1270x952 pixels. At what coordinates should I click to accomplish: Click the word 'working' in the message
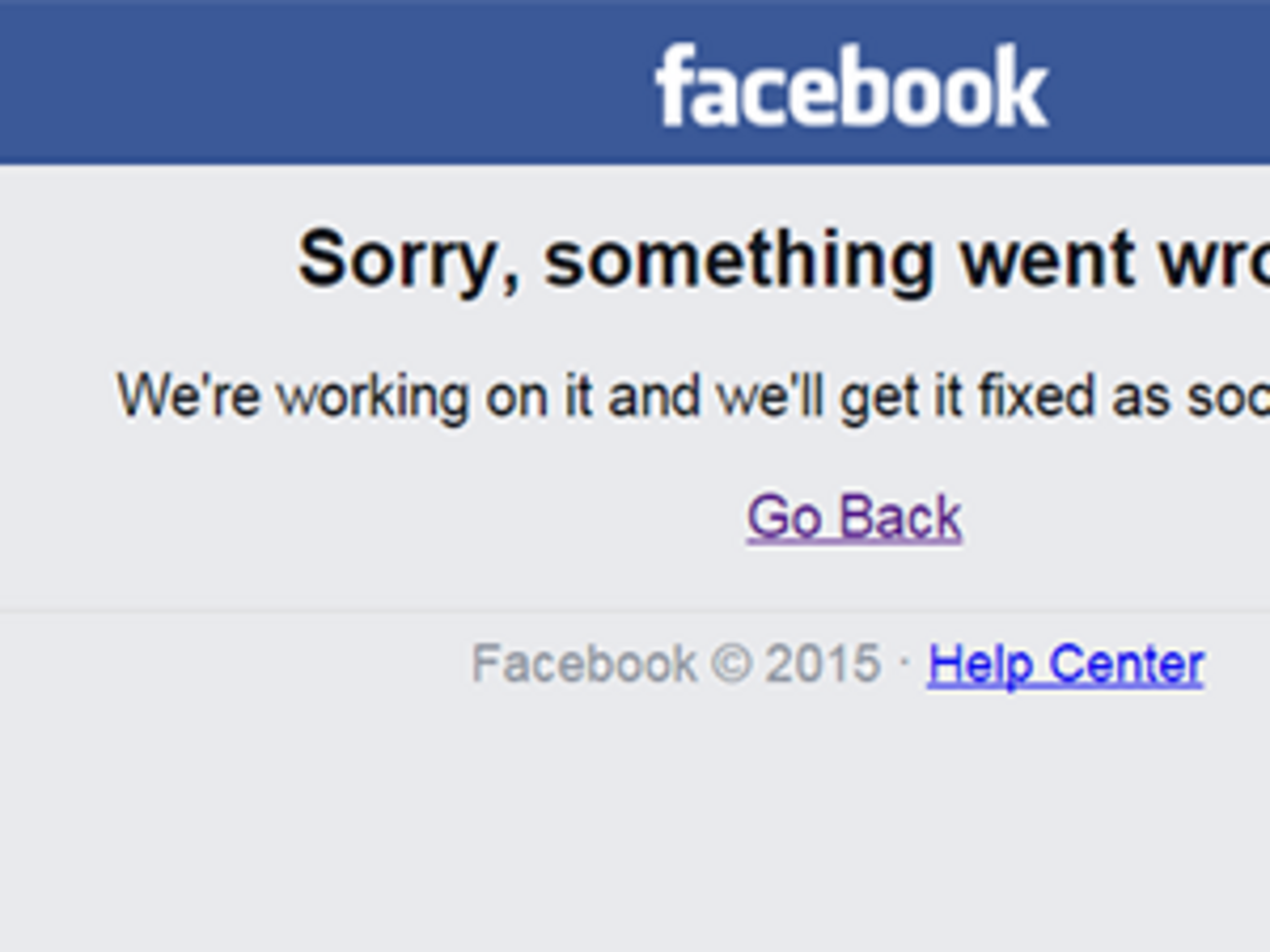coord(373,396)
